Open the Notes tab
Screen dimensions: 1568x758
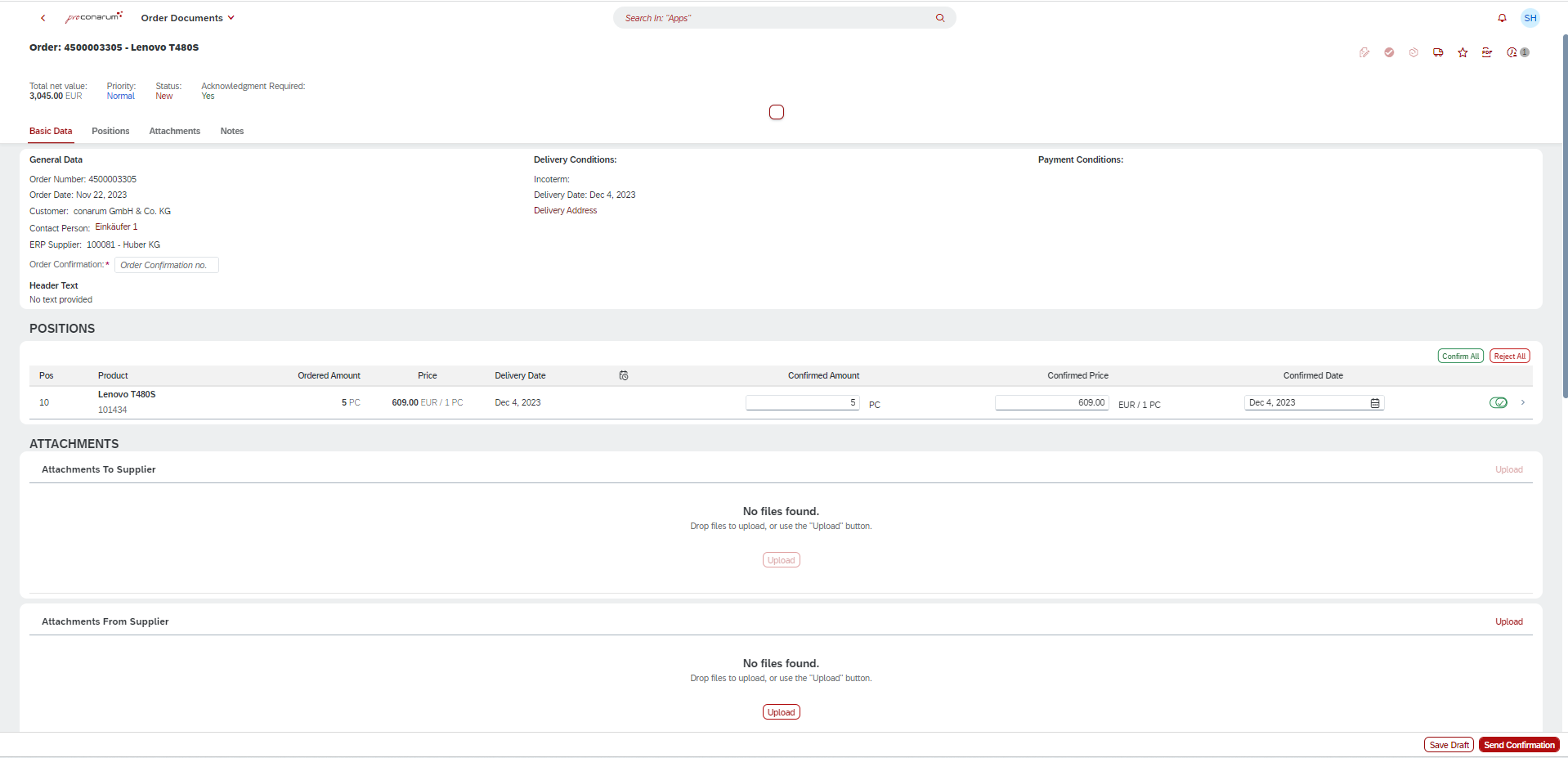231,131
